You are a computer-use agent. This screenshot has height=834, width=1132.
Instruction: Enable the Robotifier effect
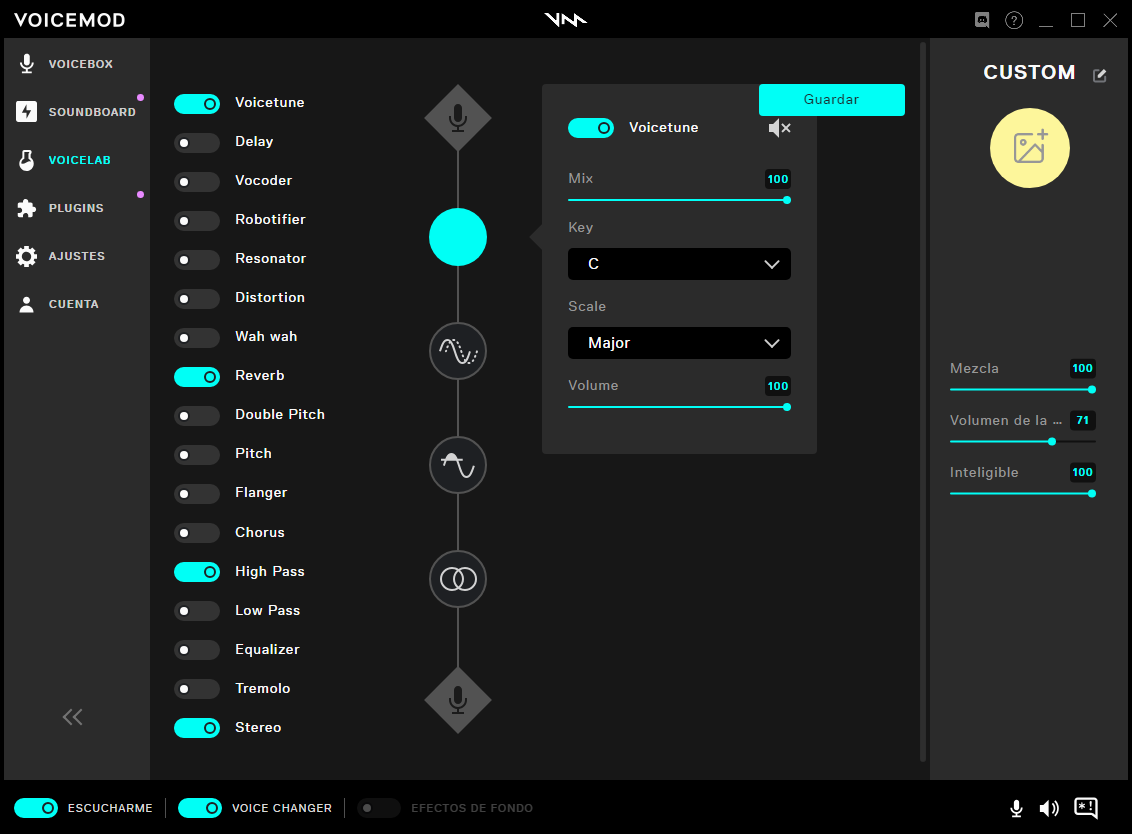pyautogui.click(x=197, y=221)
